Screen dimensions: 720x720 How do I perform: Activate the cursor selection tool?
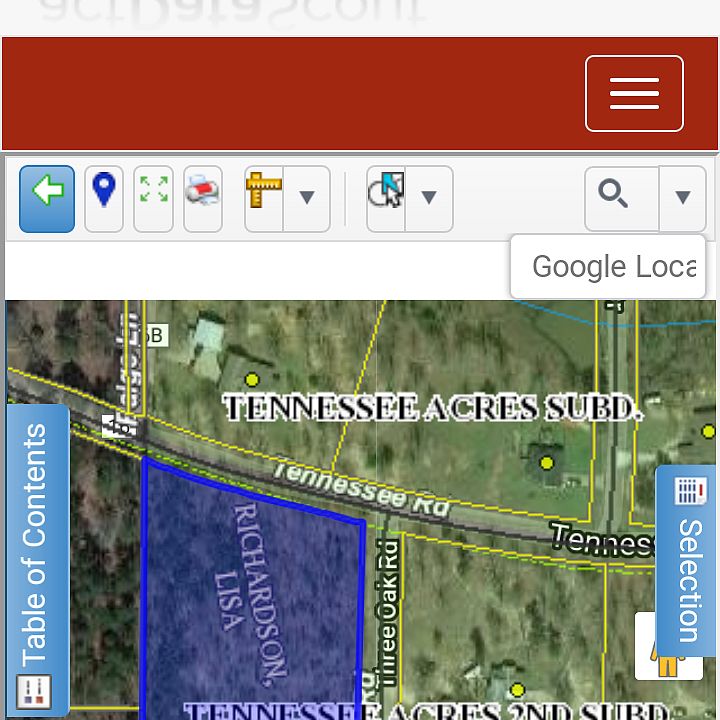pos(386,199)
